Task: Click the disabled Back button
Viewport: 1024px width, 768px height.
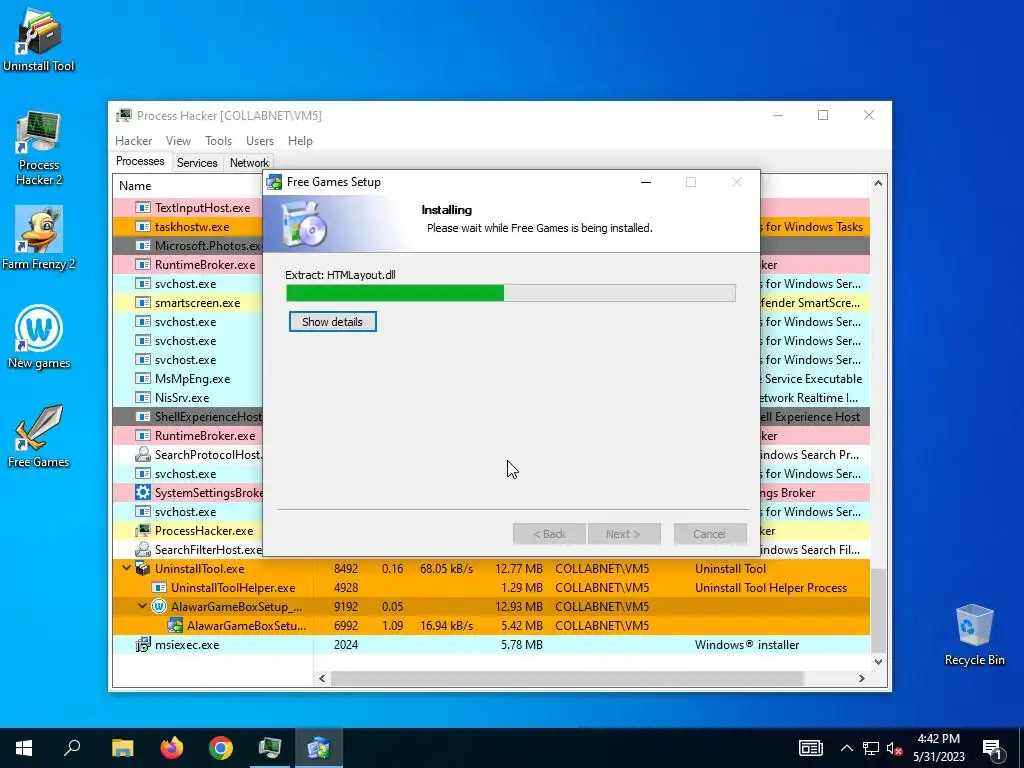Action: coord(549,534)
